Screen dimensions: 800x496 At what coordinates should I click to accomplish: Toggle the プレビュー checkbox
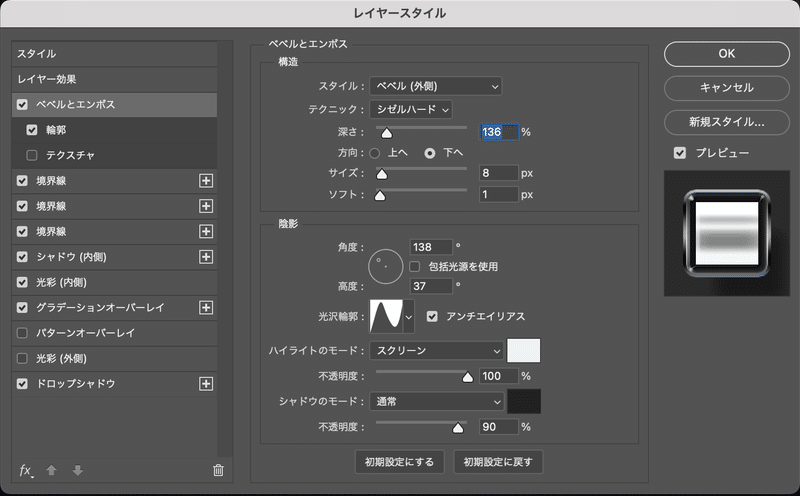coord(680,153)
